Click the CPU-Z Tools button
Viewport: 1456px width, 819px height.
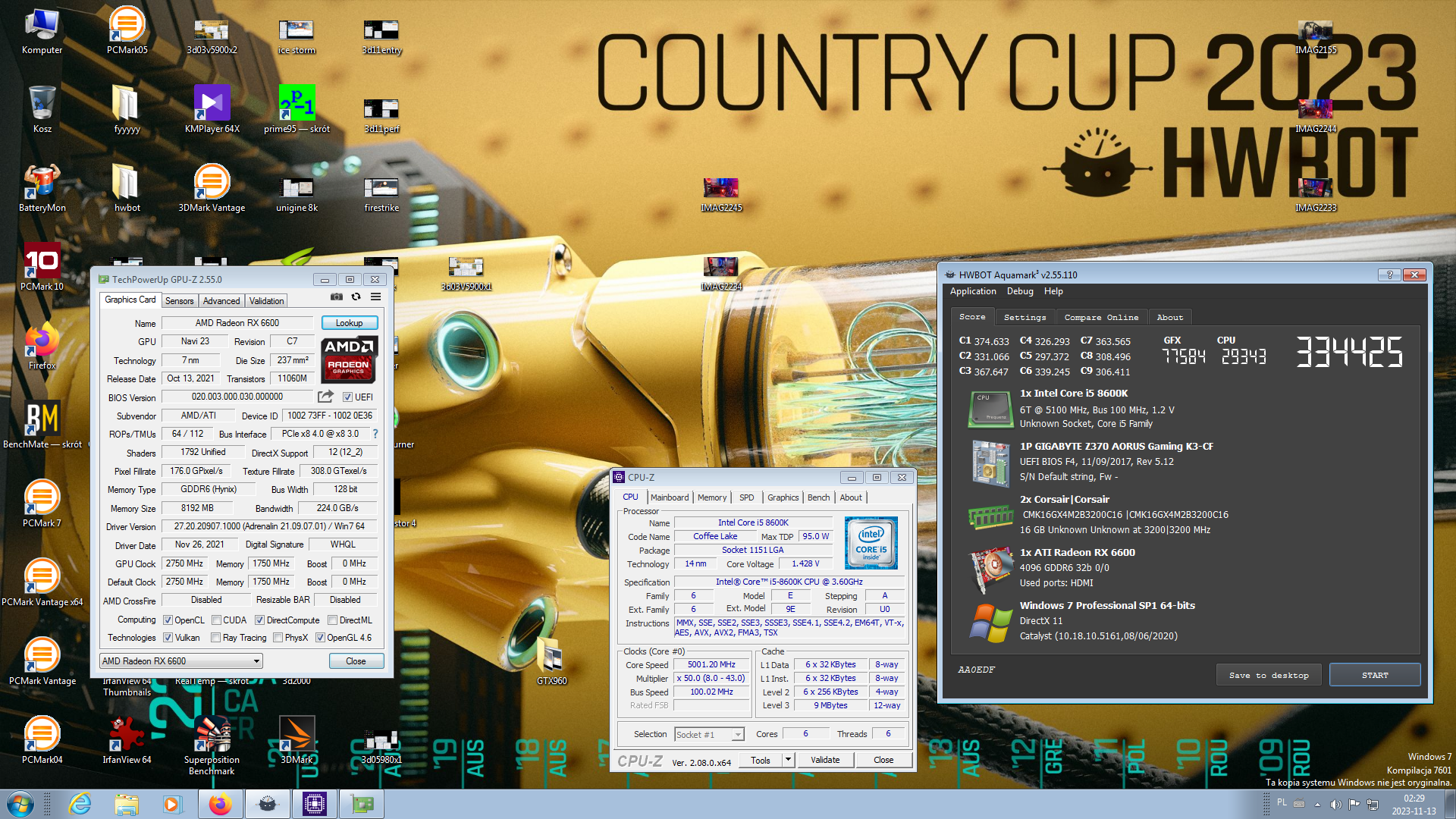coord(760,759)
